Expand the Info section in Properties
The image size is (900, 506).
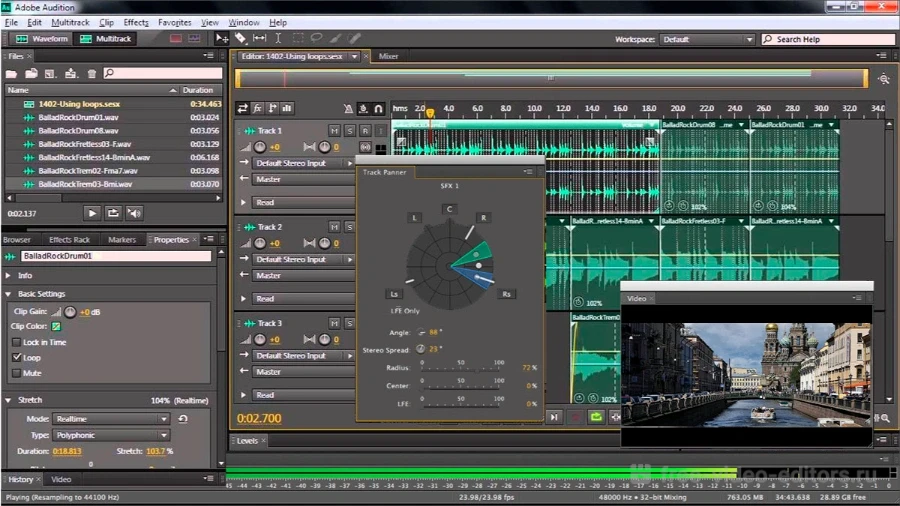coord(8,275)
